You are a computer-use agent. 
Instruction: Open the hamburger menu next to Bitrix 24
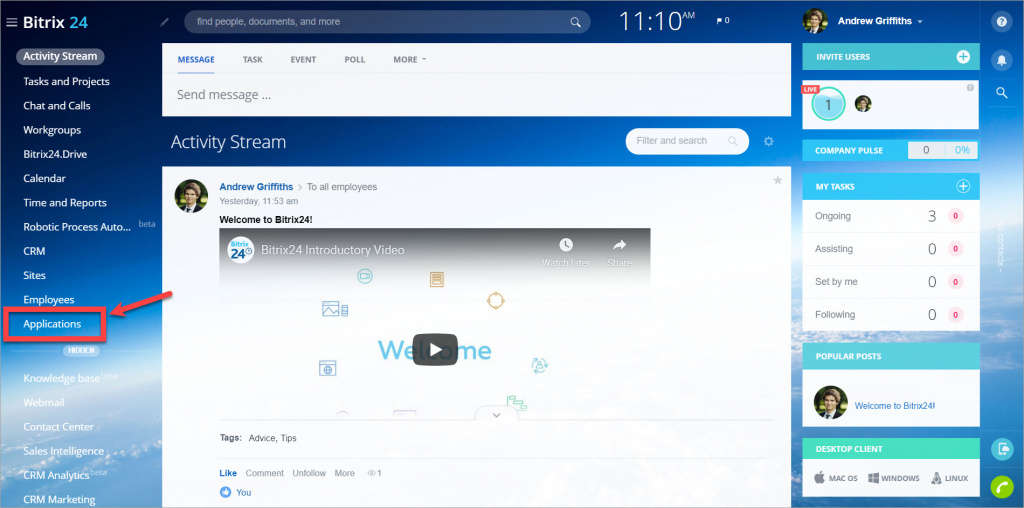click(x=11, y=22)
